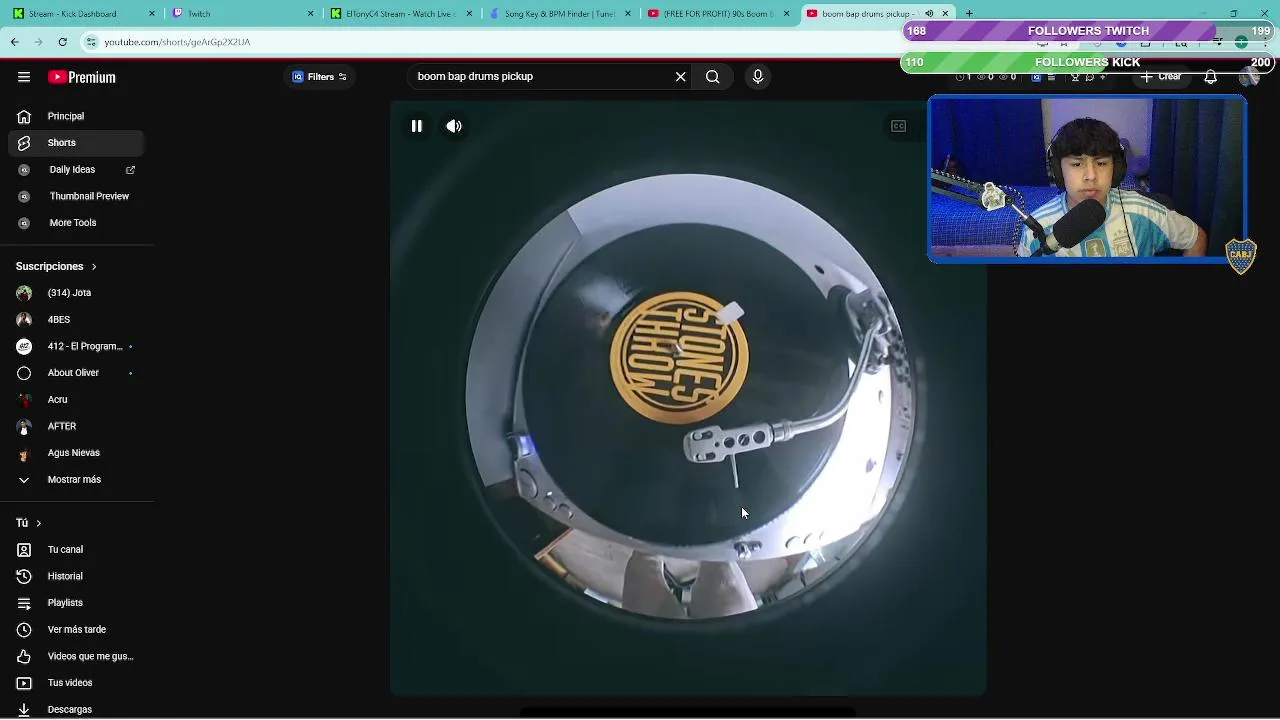Open a new browser tab
This screenshot has width=1280, height=720.
pyautogui.click(x=969, y=14)
